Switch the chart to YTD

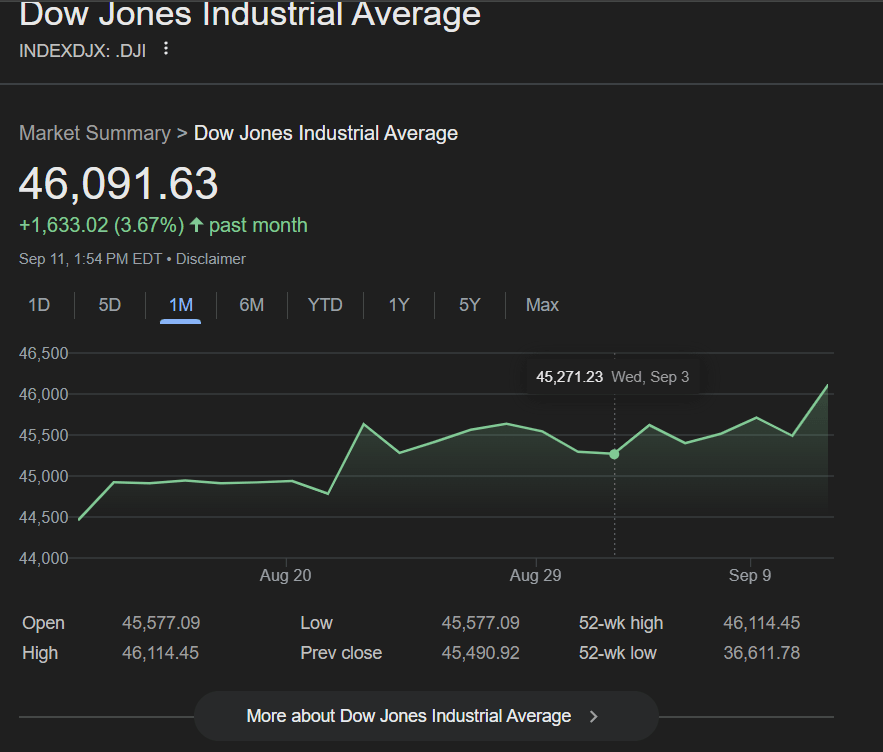[x=325, y=305]
